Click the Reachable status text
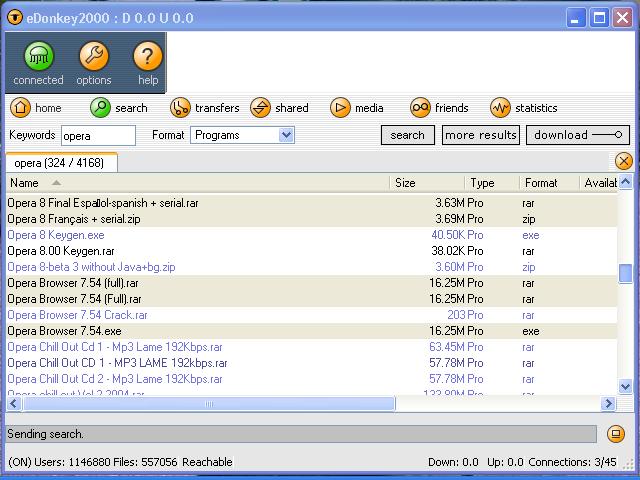 [207, 462]
